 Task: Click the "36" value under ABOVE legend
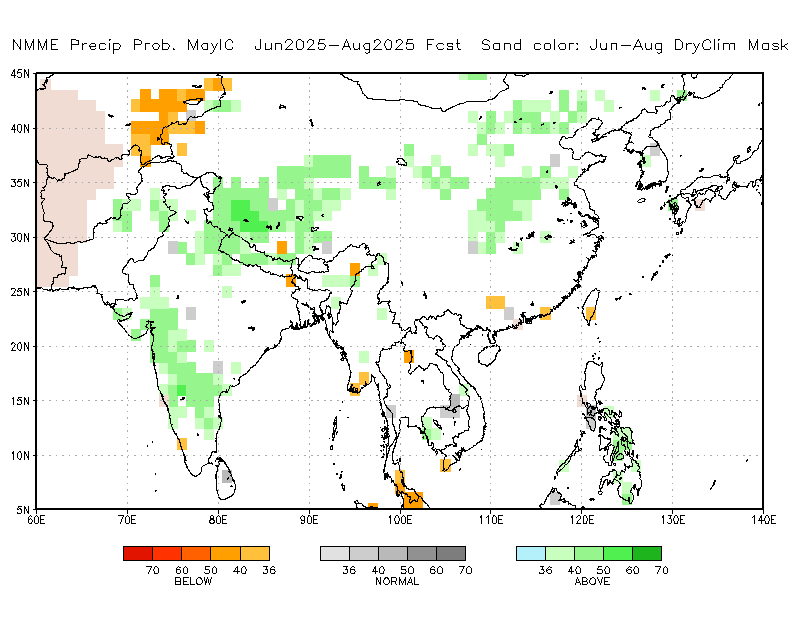click(x=545, y=570)
